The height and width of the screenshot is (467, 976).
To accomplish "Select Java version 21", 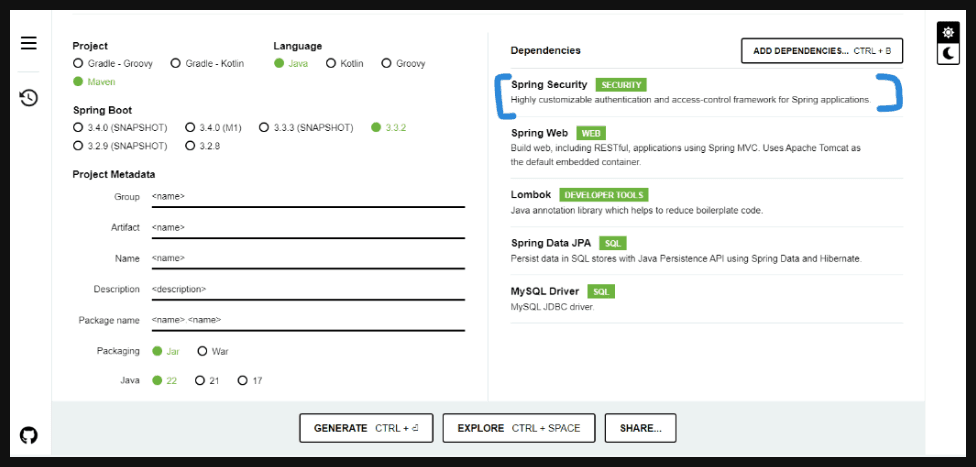I will pyautogui.click(x=208, y=380).
